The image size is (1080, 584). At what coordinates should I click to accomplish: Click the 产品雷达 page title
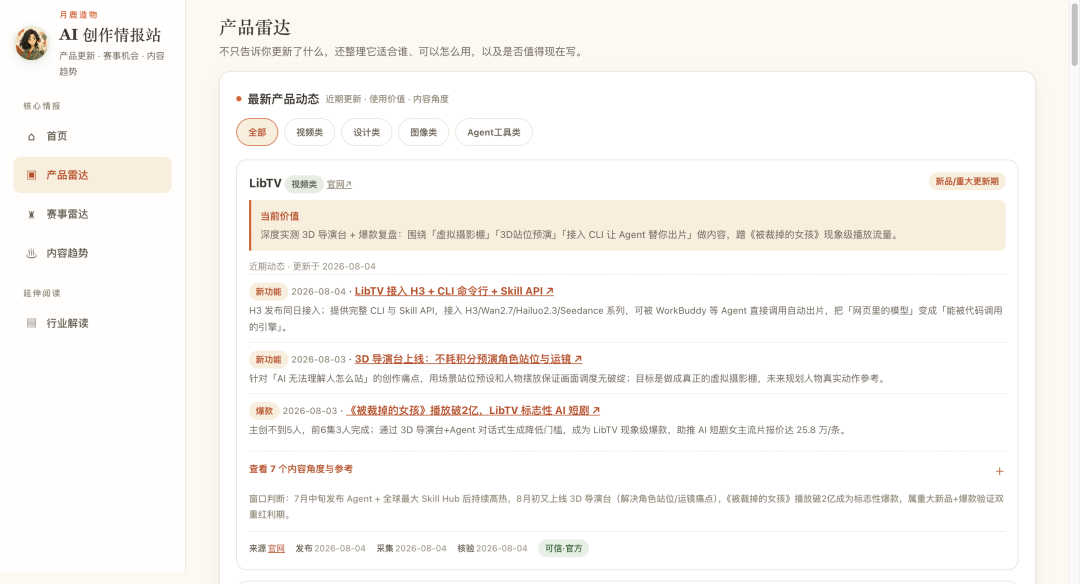(x=255, y=28)
